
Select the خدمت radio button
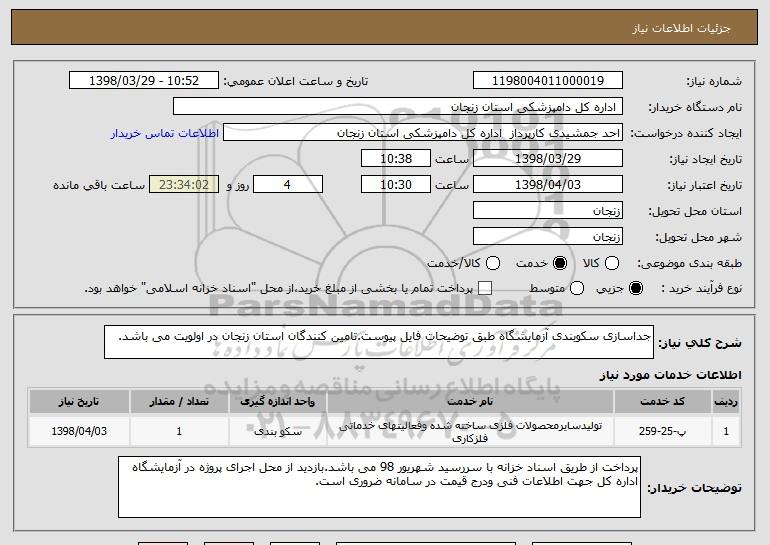(560, 263)
